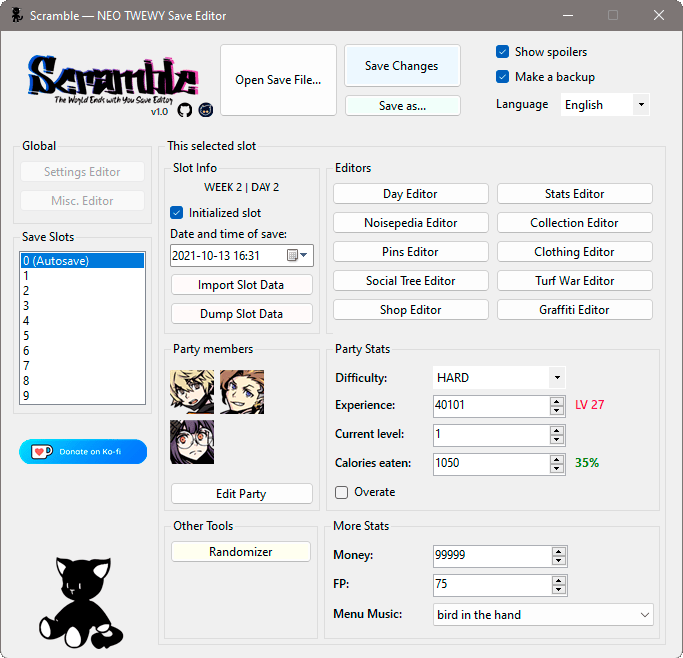The height and width of the screenshot is (658, 683).
Task: Open the Language dropdown
Action: click(605, 105)
